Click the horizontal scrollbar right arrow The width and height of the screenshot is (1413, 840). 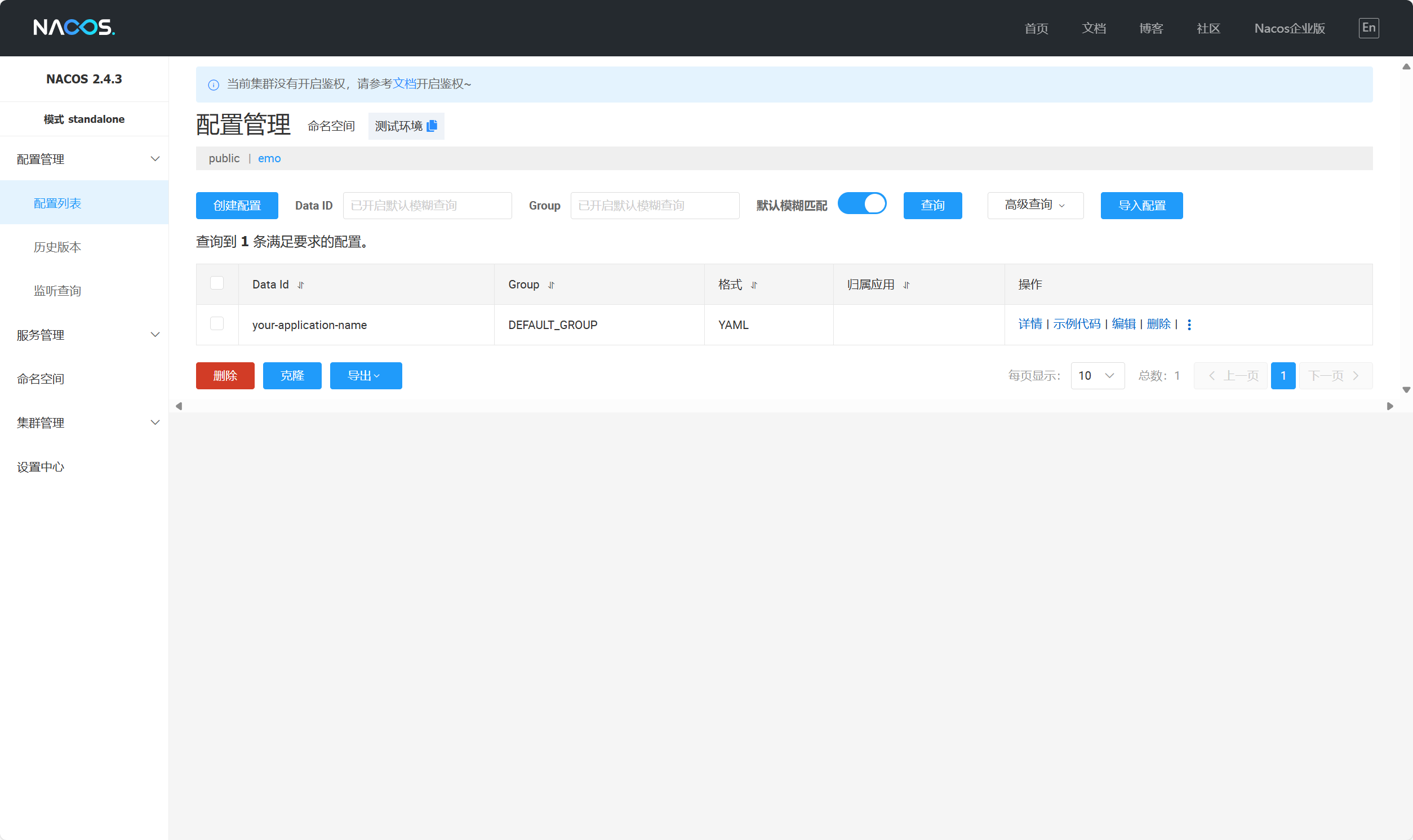click(x=1390, y=406)
